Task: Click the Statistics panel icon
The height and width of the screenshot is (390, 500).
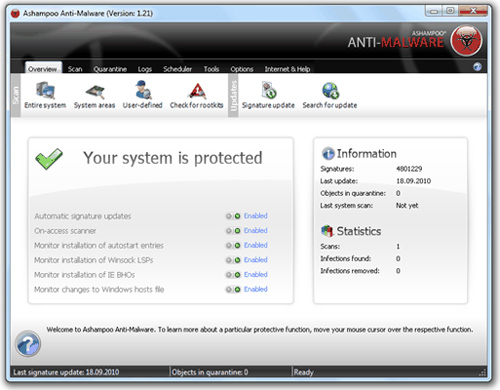Action: pos(327,231)
